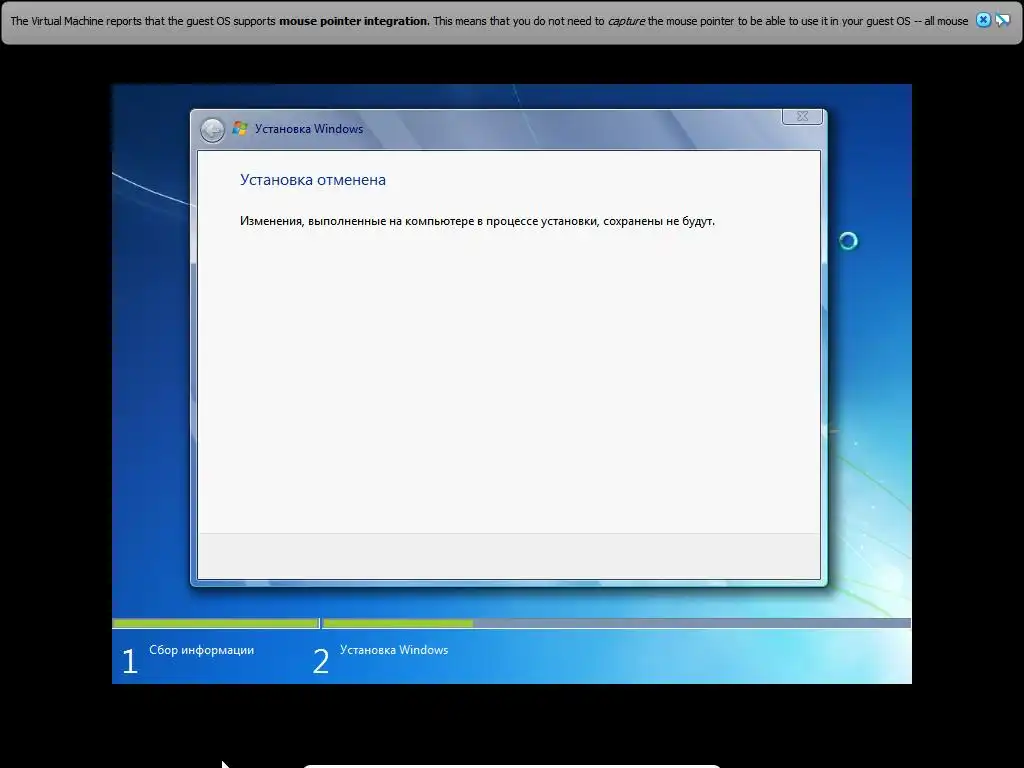
Task: Click the Windows flag logo in title bar
Action: pos(240,129)
